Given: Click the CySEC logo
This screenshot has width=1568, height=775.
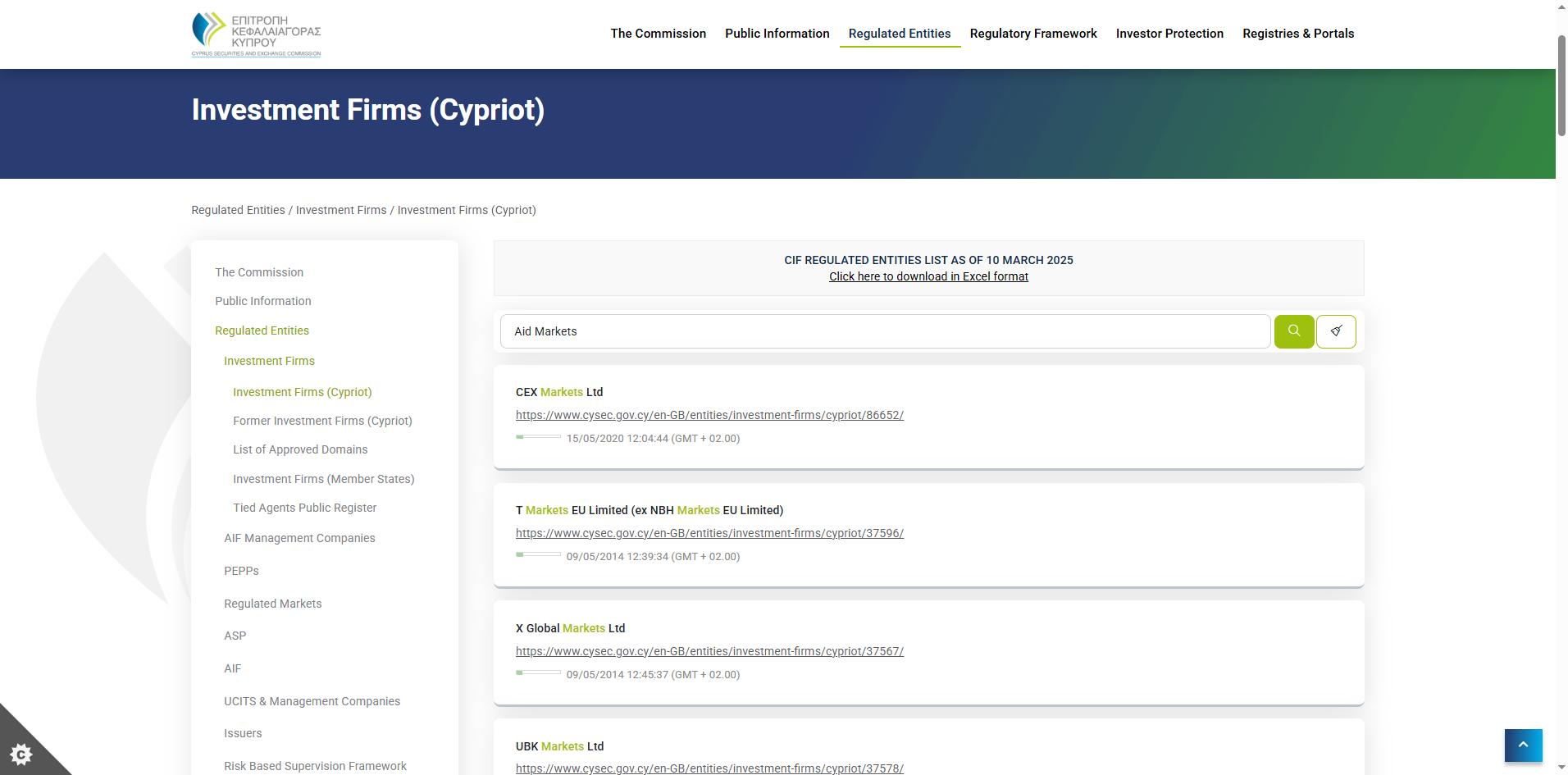Looking at the screenshot, I should 256,34.
